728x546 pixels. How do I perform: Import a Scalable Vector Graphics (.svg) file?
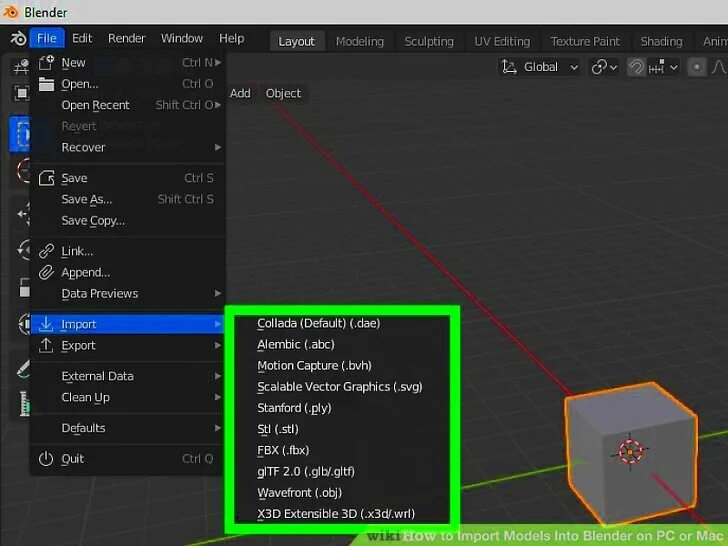point(342,387)
